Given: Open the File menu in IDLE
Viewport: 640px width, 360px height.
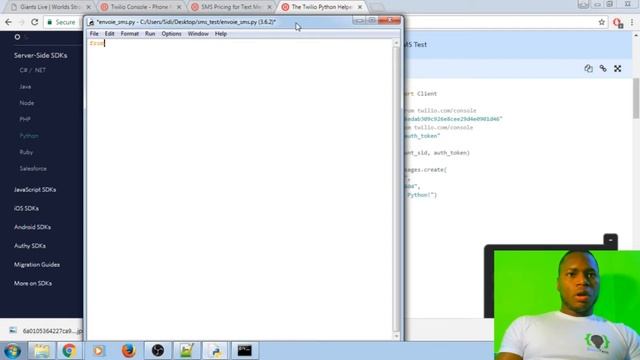Looking at the screenshot, I should (94, 34).
